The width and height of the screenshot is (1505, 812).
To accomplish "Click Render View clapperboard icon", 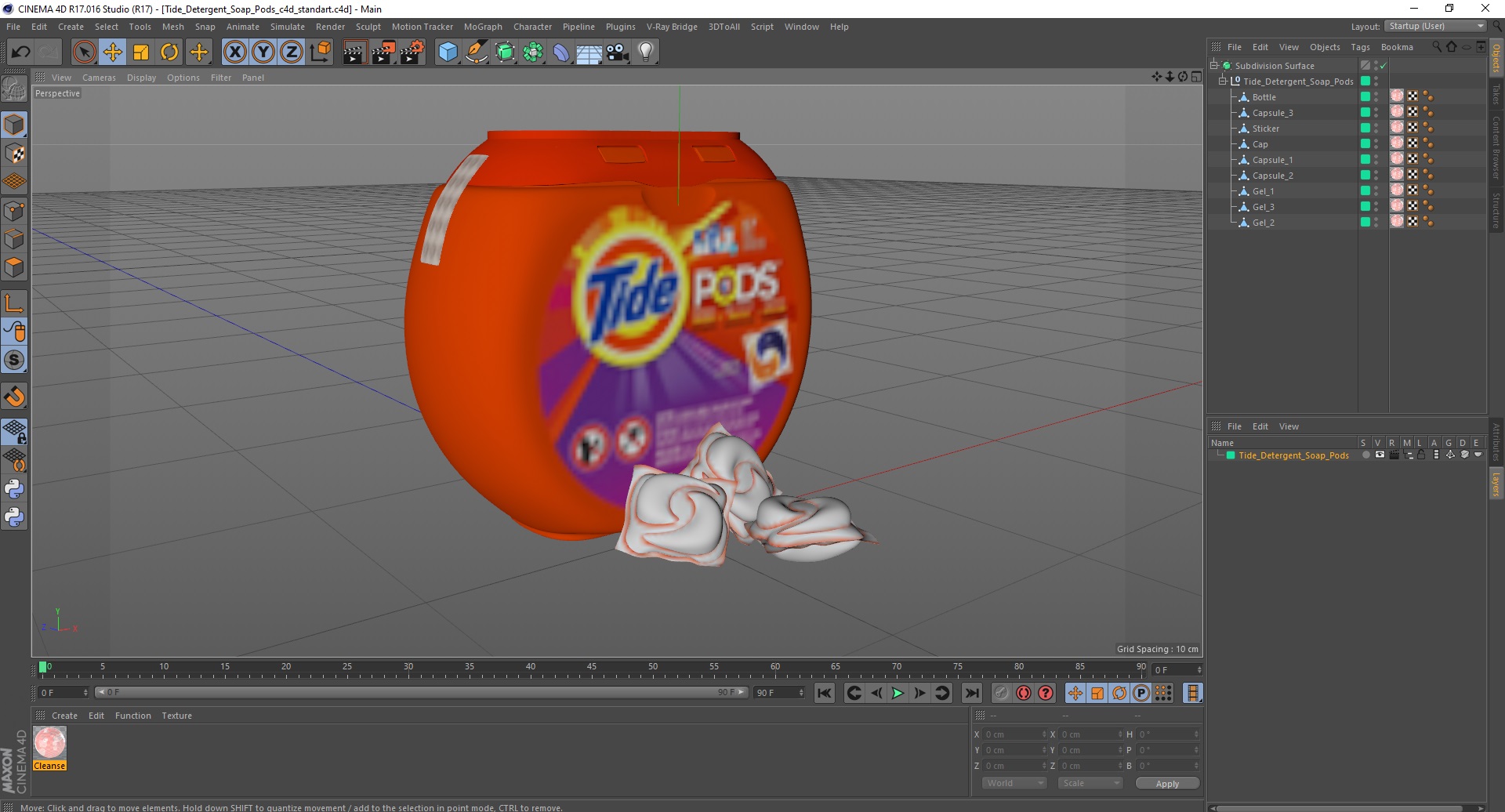I will [x=354, y=53].
